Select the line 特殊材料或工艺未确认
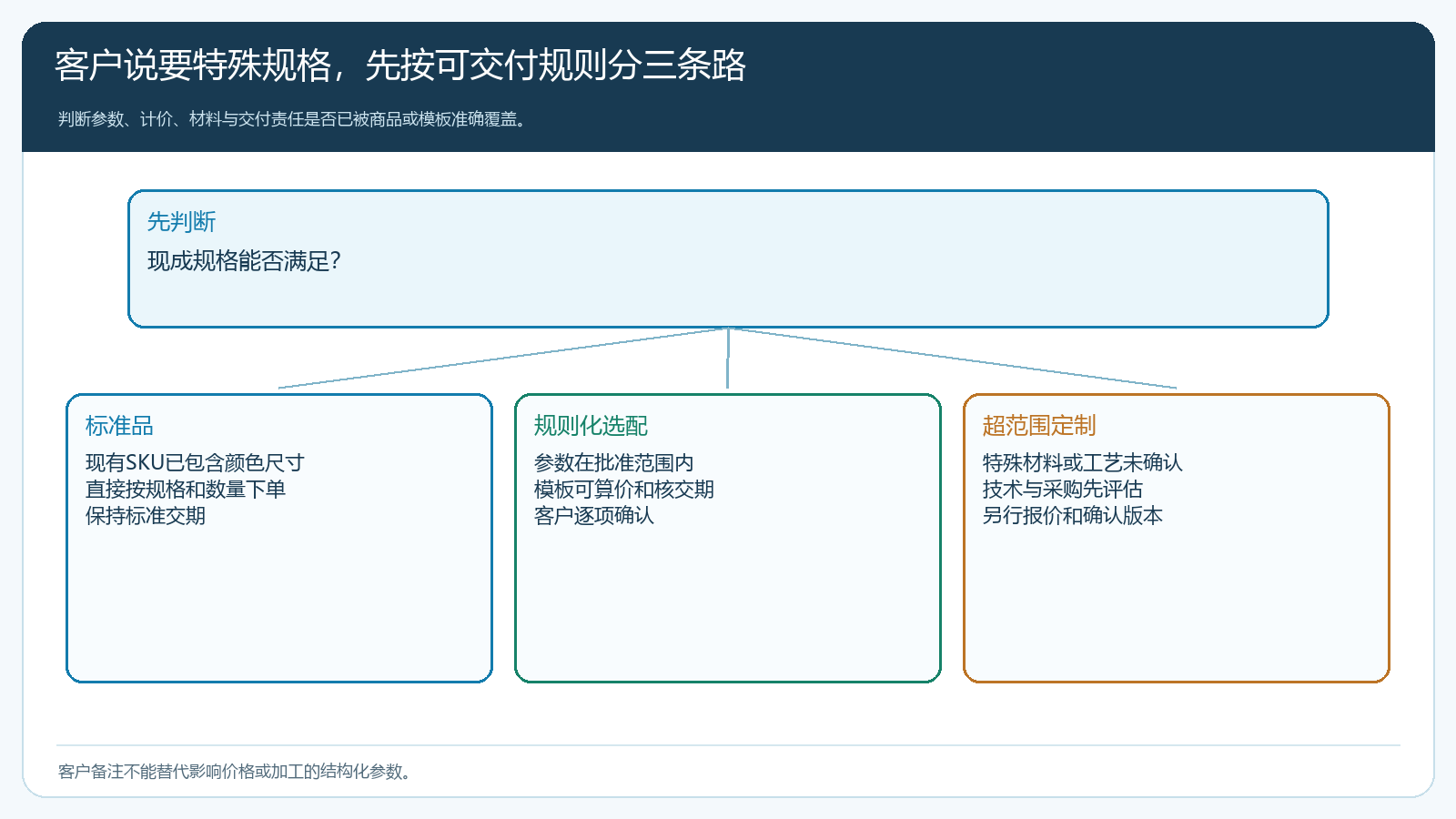 1082,462
